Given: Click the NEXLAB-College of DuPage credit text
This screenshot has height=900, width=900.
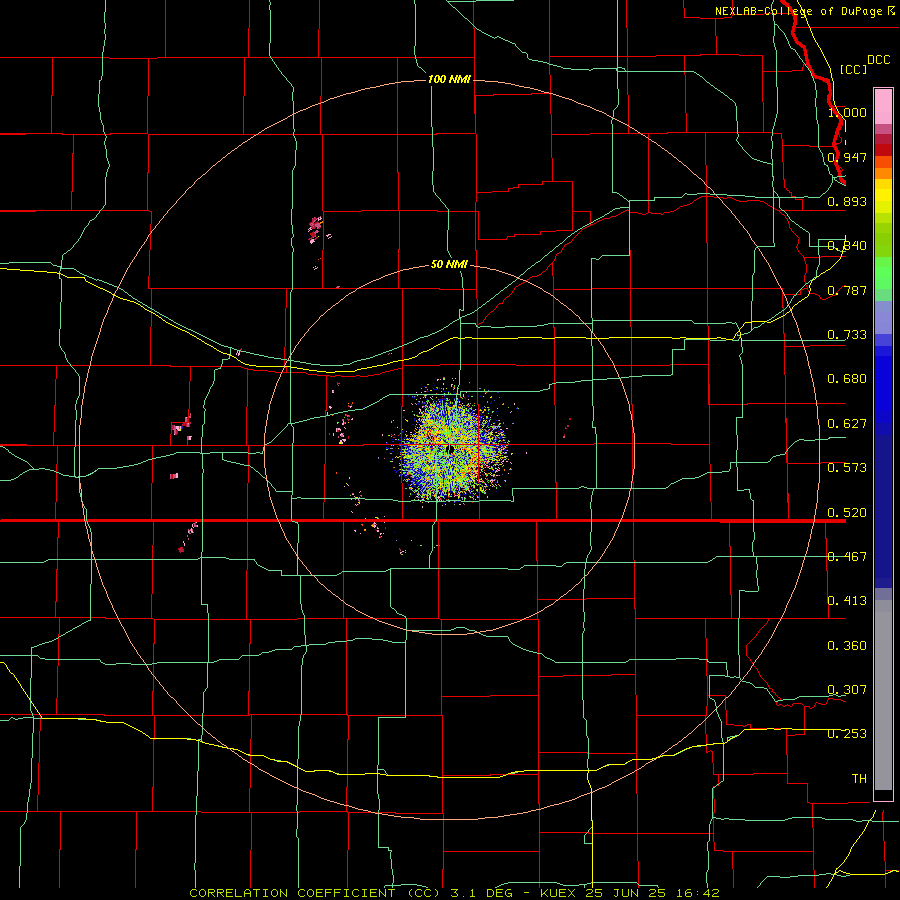Looking at the screenshot, I should tap(804, 11).
